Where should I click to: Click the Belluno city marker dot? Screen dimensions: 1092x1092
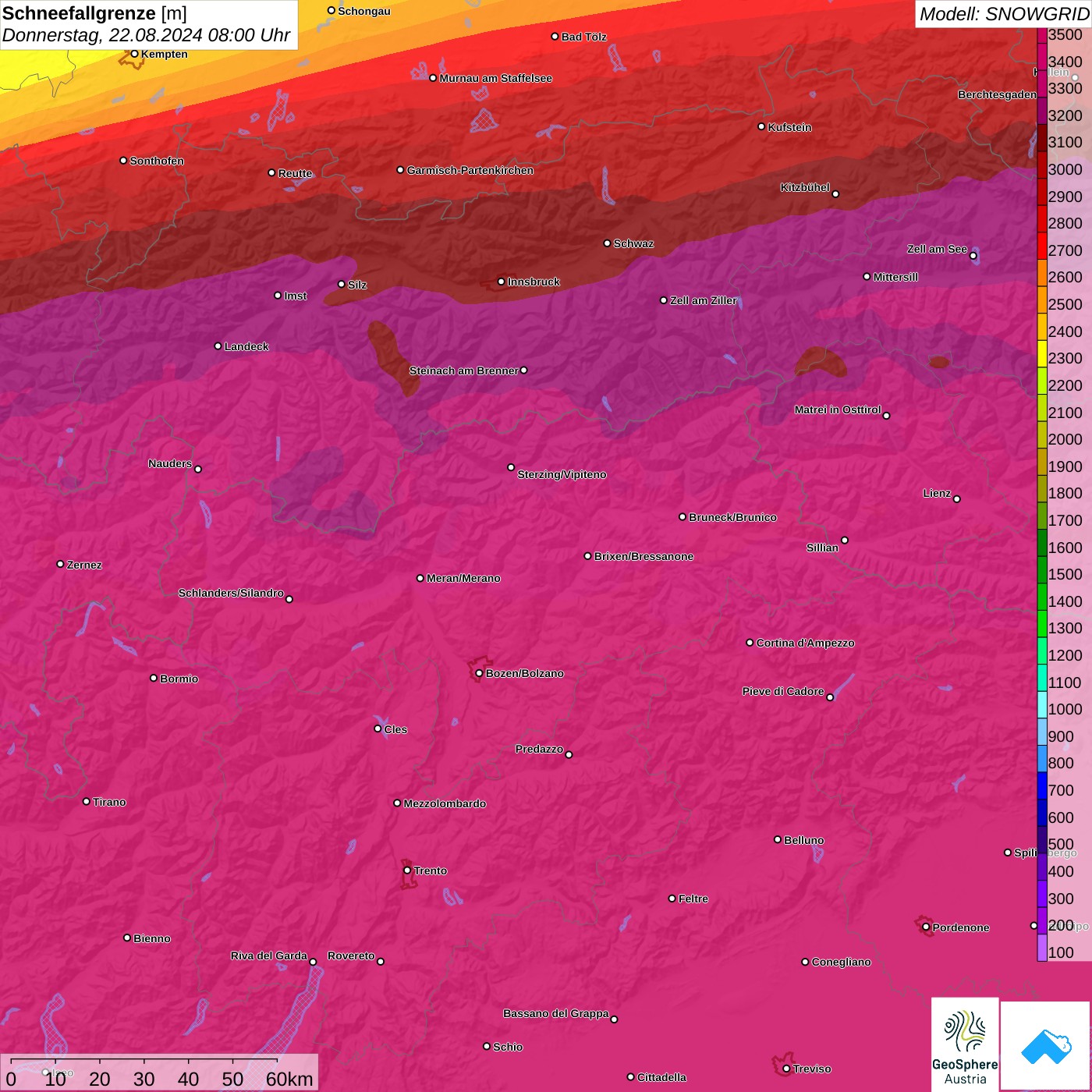[778, 839]
